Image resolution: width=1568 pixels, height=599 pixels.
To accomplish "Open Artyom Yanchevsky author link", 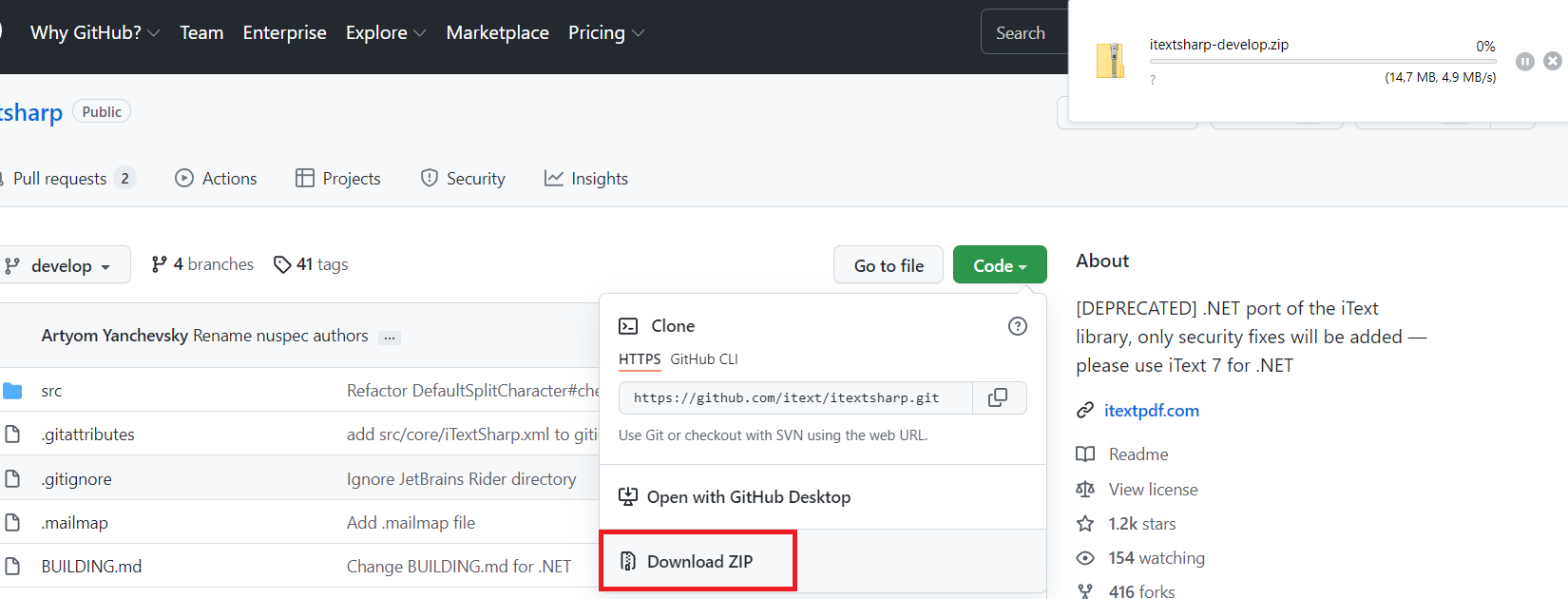I will point(114,336).
